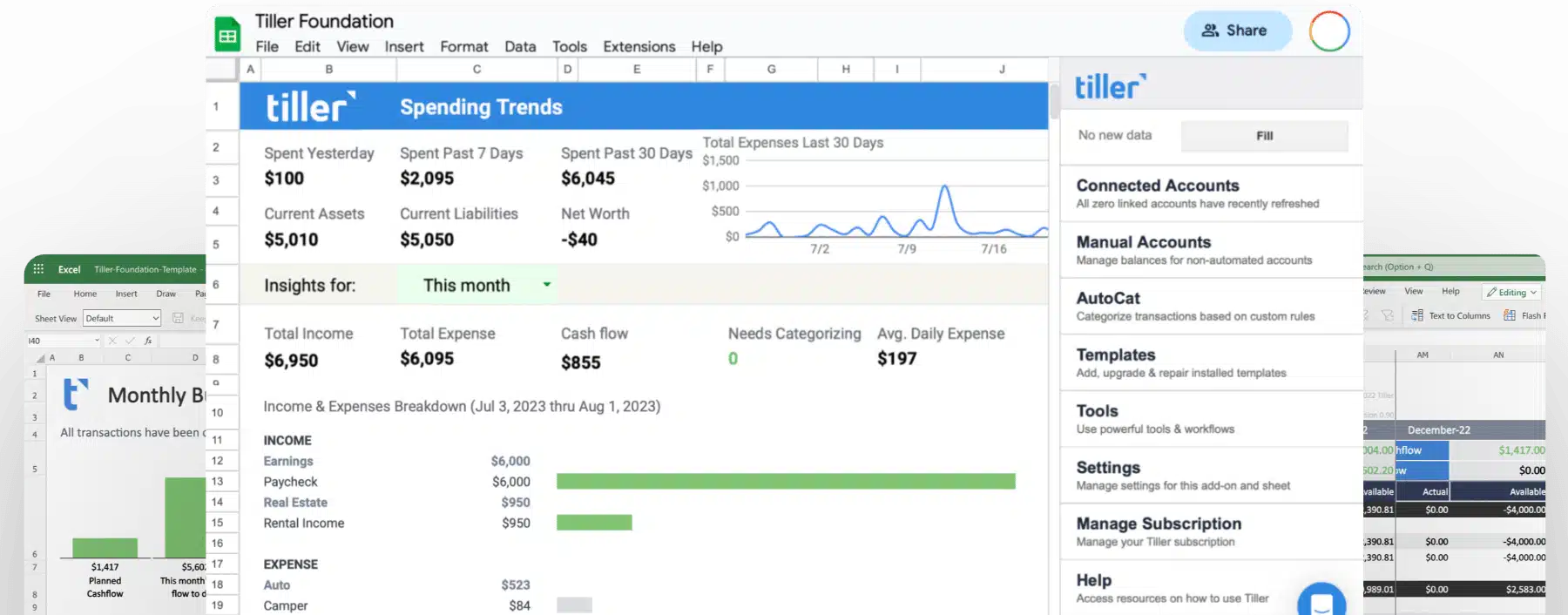Open the Sheet View Default dropdown in Excel

pyautogui.click(x=122, y=318)
